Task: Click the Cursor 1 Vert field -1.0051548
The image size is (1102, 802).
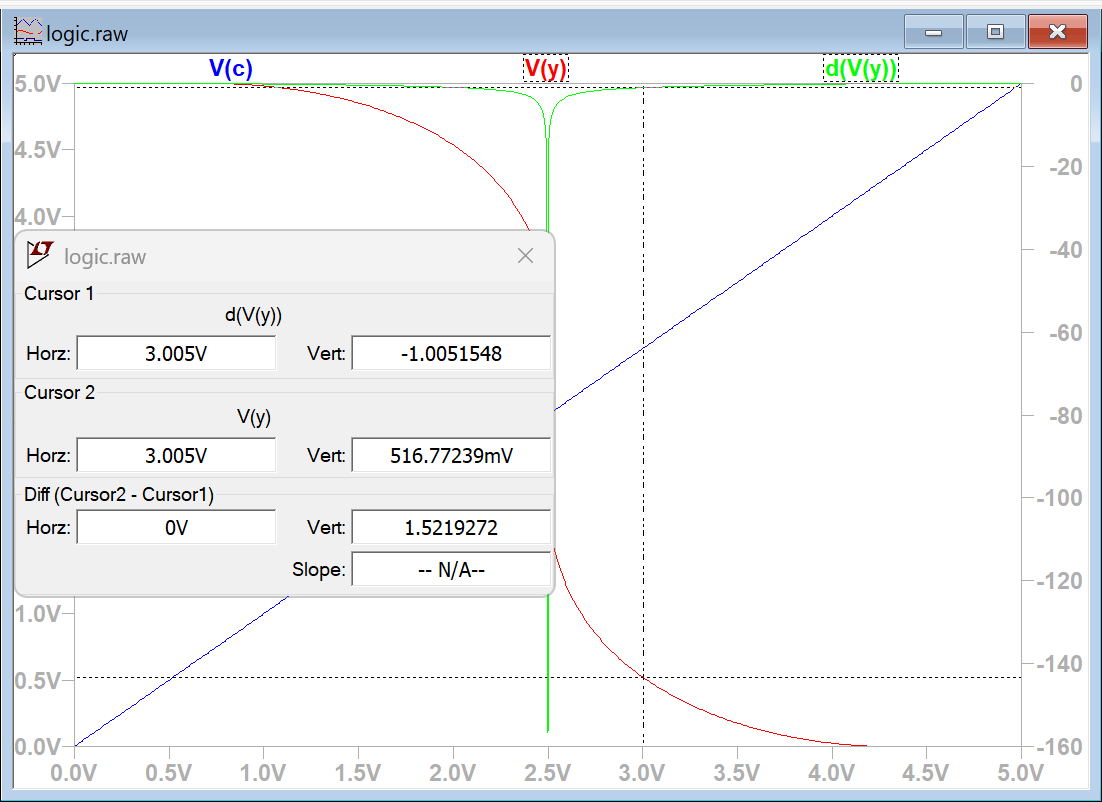Action: pos(451,353)
